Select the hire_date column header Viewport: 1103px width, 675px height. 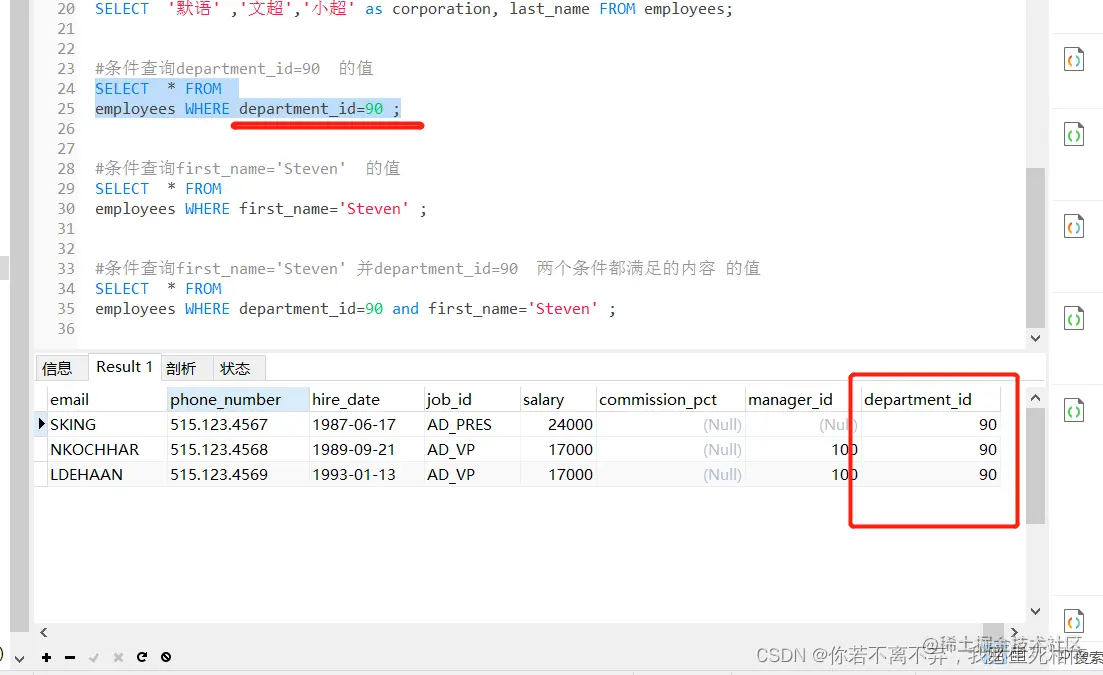coord(366,399)
